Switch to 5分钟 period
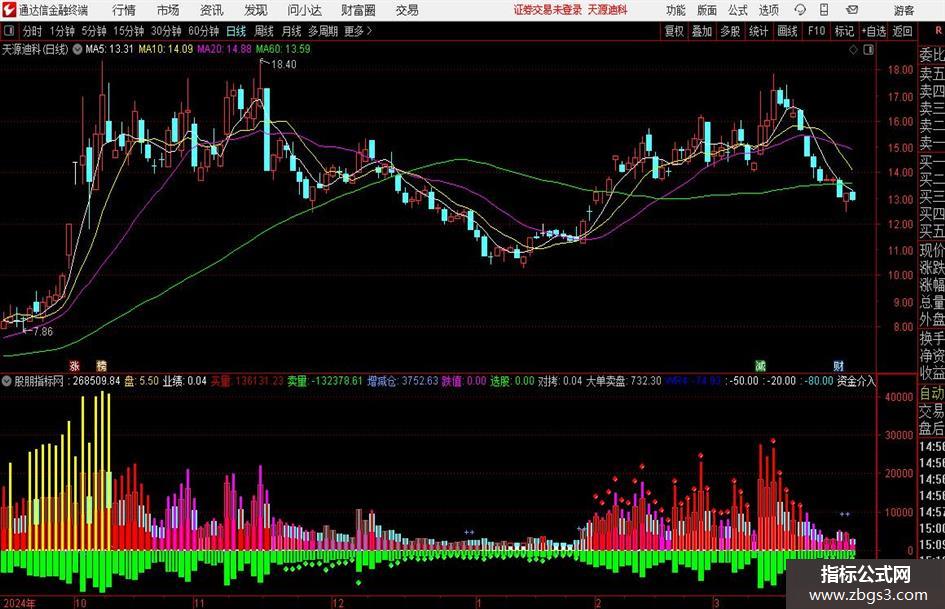Image resolution: width=945 pixels, height=609 pixels. 94,31
